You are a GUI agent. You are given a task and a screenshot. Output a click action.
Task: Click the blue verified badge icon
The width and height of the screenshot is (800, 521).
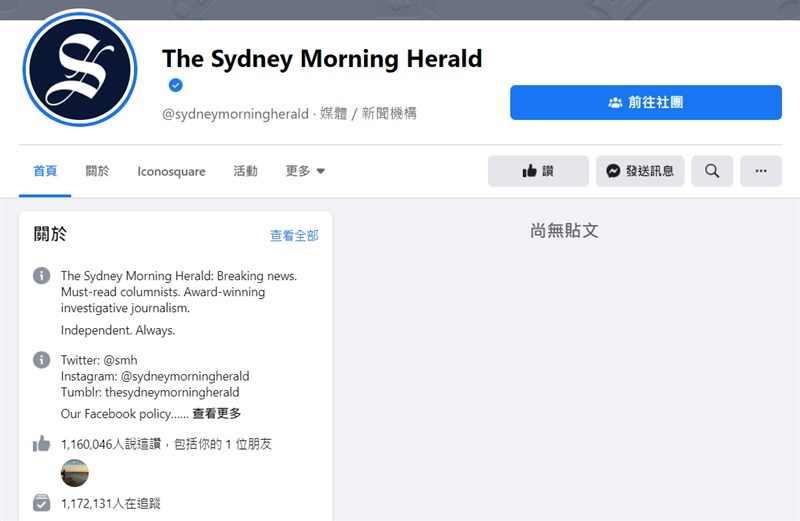pyautogui.click(x=176, y=85)
